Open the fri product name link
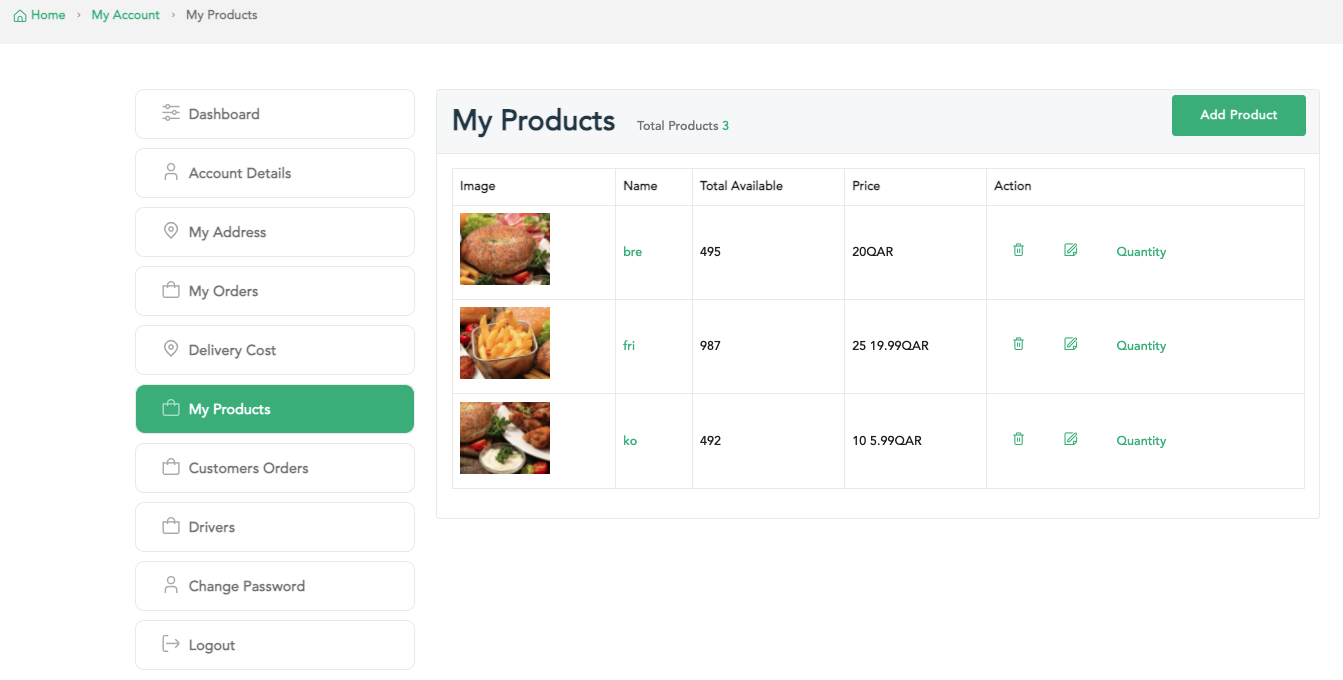1343x680 pixels. pyautogui.click(x=629, y=346)
